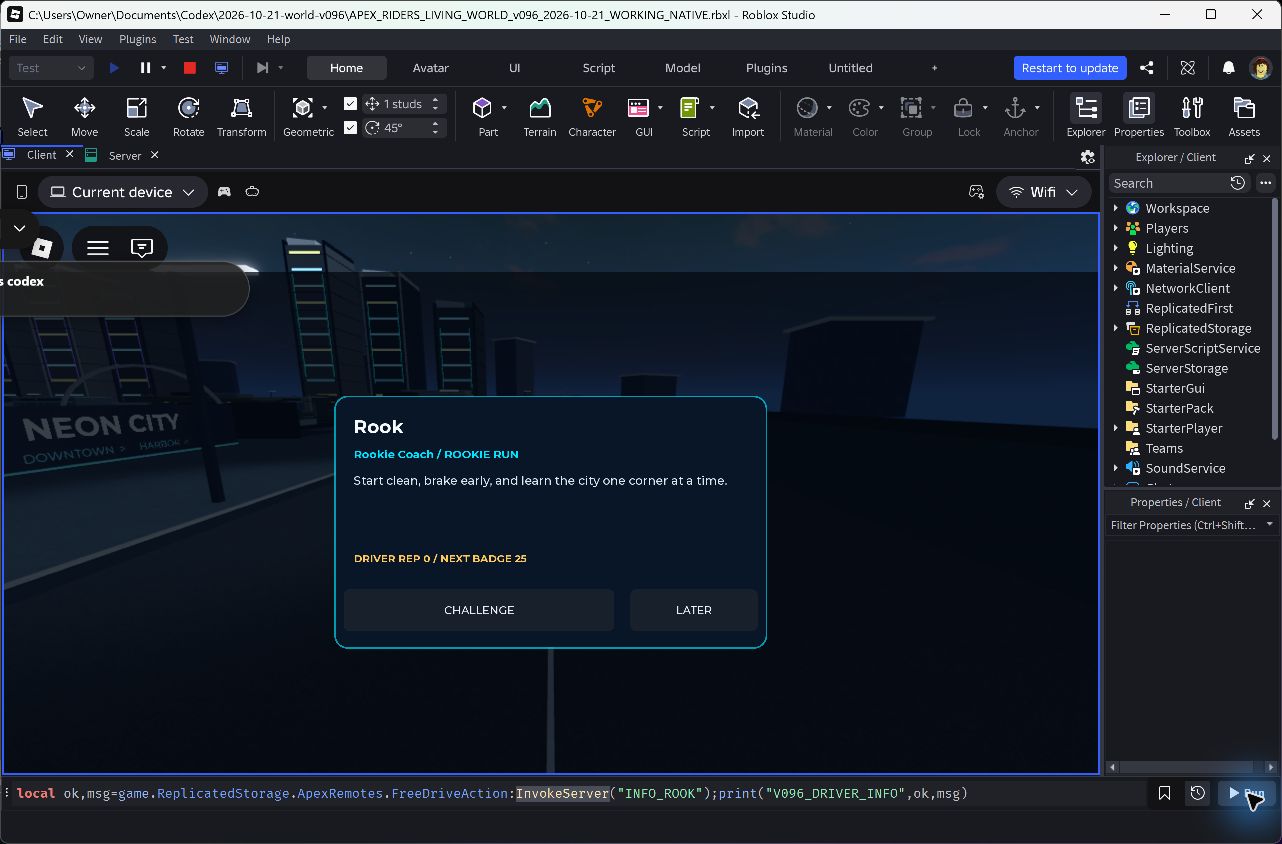The height and width of the screenshot is (844, 1282).
Task: Select the Scale tool
Action: 136,116
